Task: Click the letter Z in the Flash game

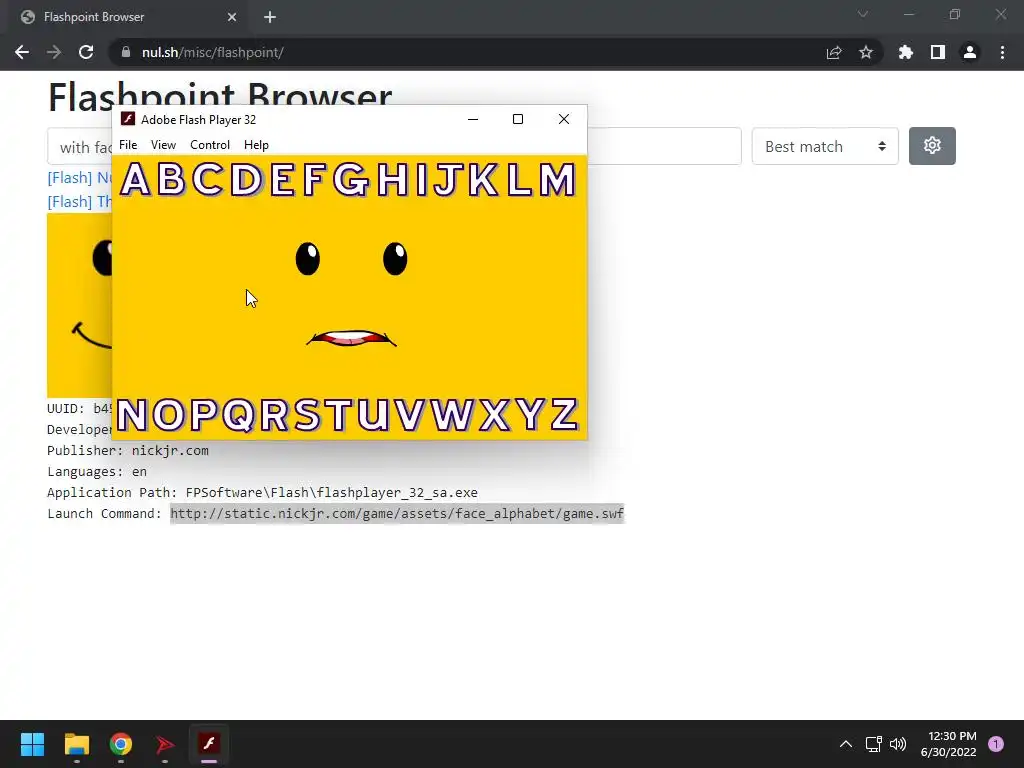Action: 564,415
